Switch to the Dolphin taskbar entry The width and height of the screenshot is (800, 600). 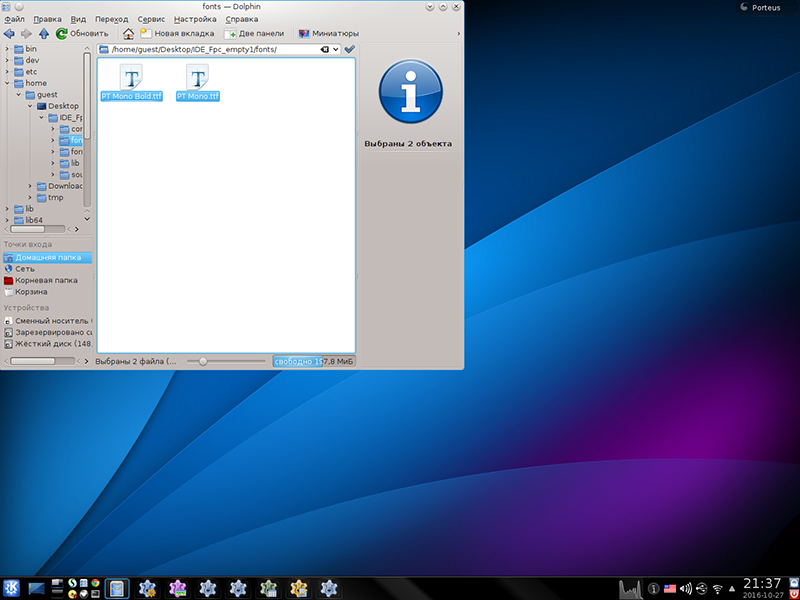tap(117, 588)
